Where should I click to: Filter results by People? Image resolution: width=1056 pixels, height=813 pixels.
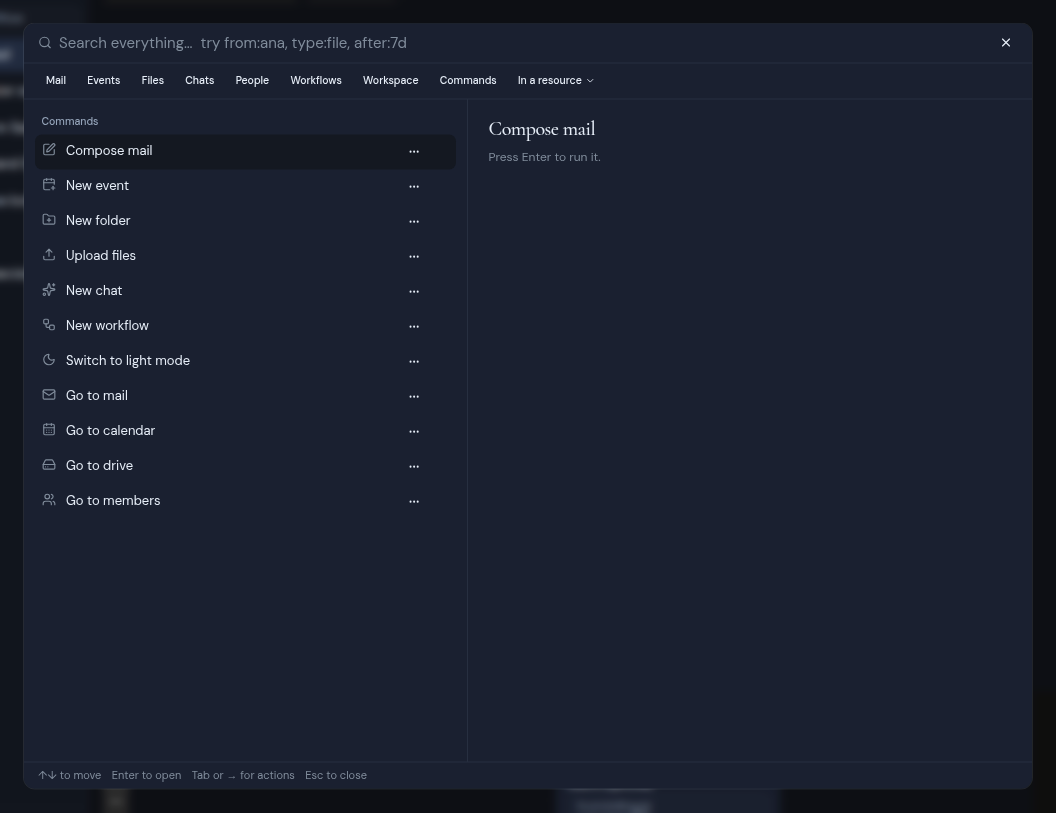[x=252, y=80]
